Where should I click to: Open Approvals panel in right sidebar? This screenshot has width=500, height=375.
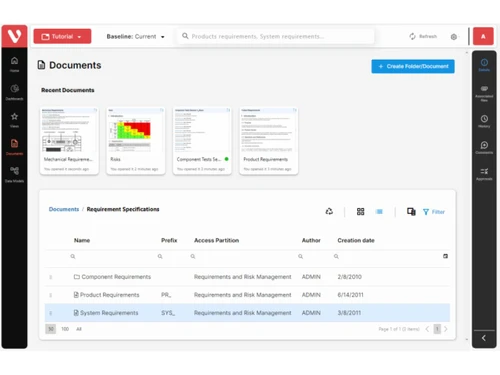click(x=484, y=174)
